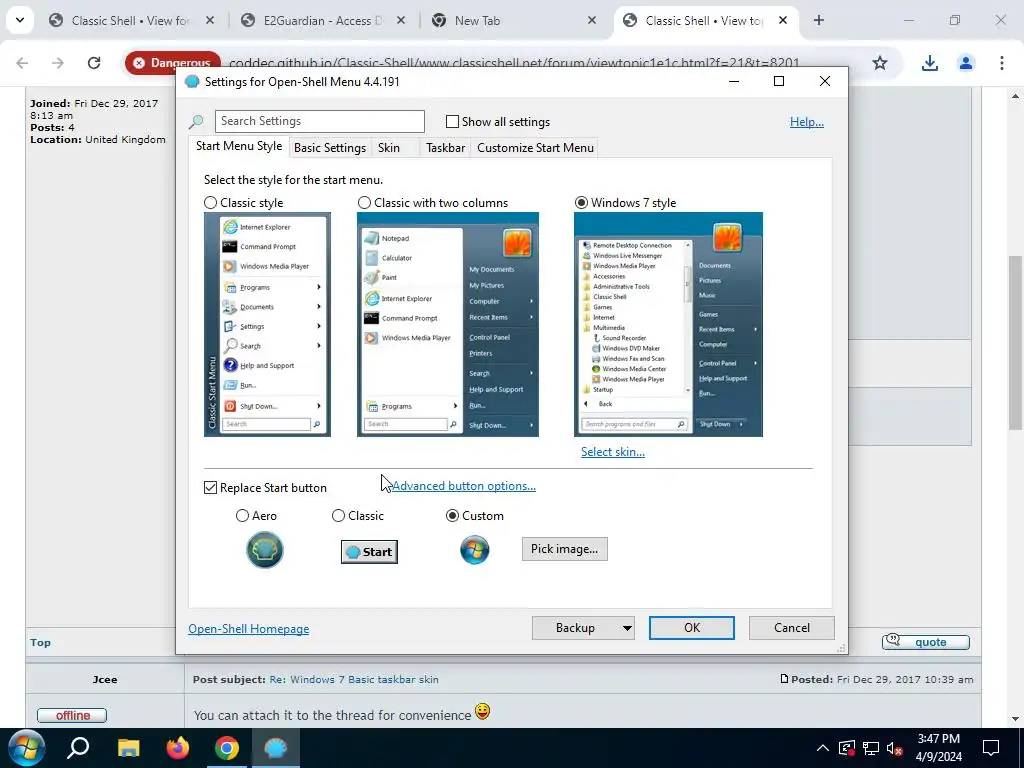Open the Select skin... link
The height and width of the screenshot is (768, 1024).
613,452
